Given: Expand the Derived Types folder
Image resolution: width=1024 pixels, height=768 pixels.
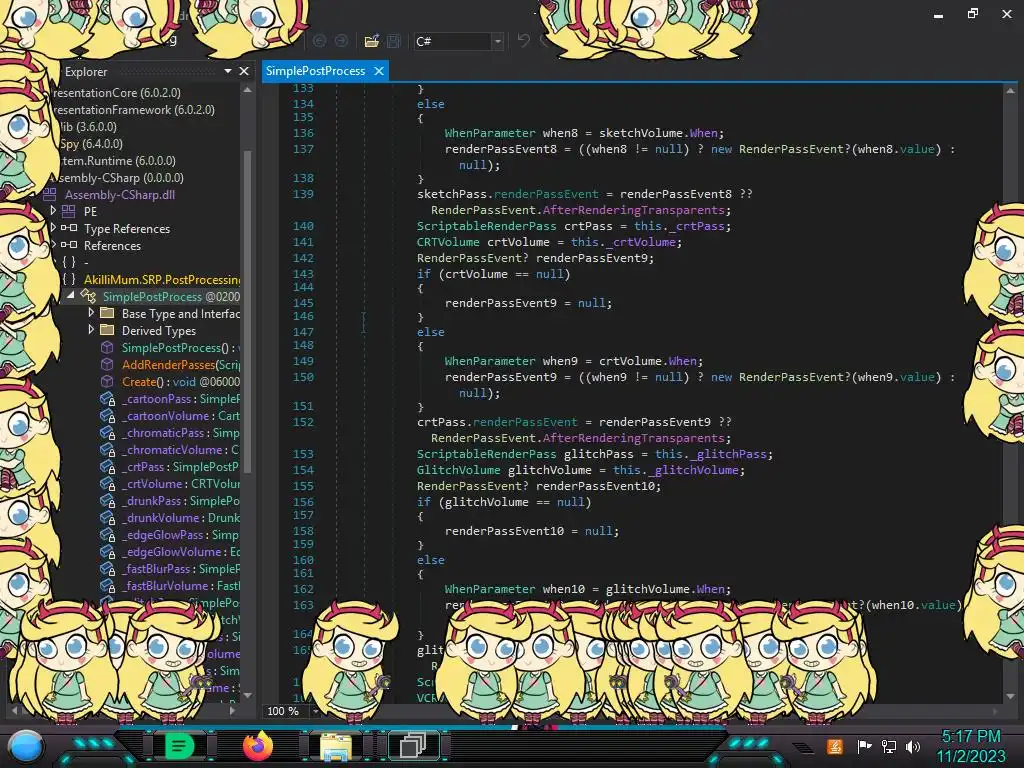Looking at the screenshot, I should click(91, 330).
